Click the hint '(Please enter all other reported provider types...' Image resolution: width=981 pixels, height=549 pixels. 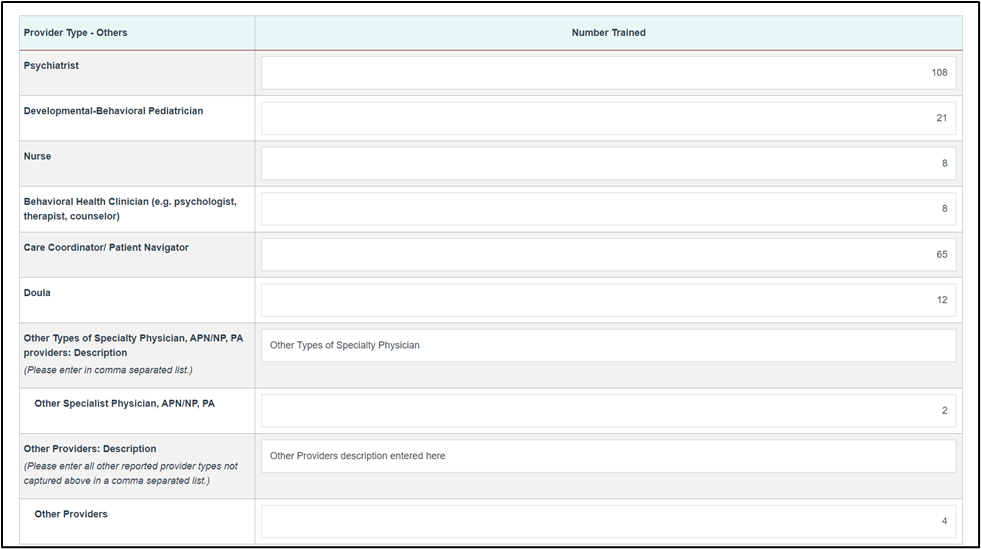click(131, 473)
